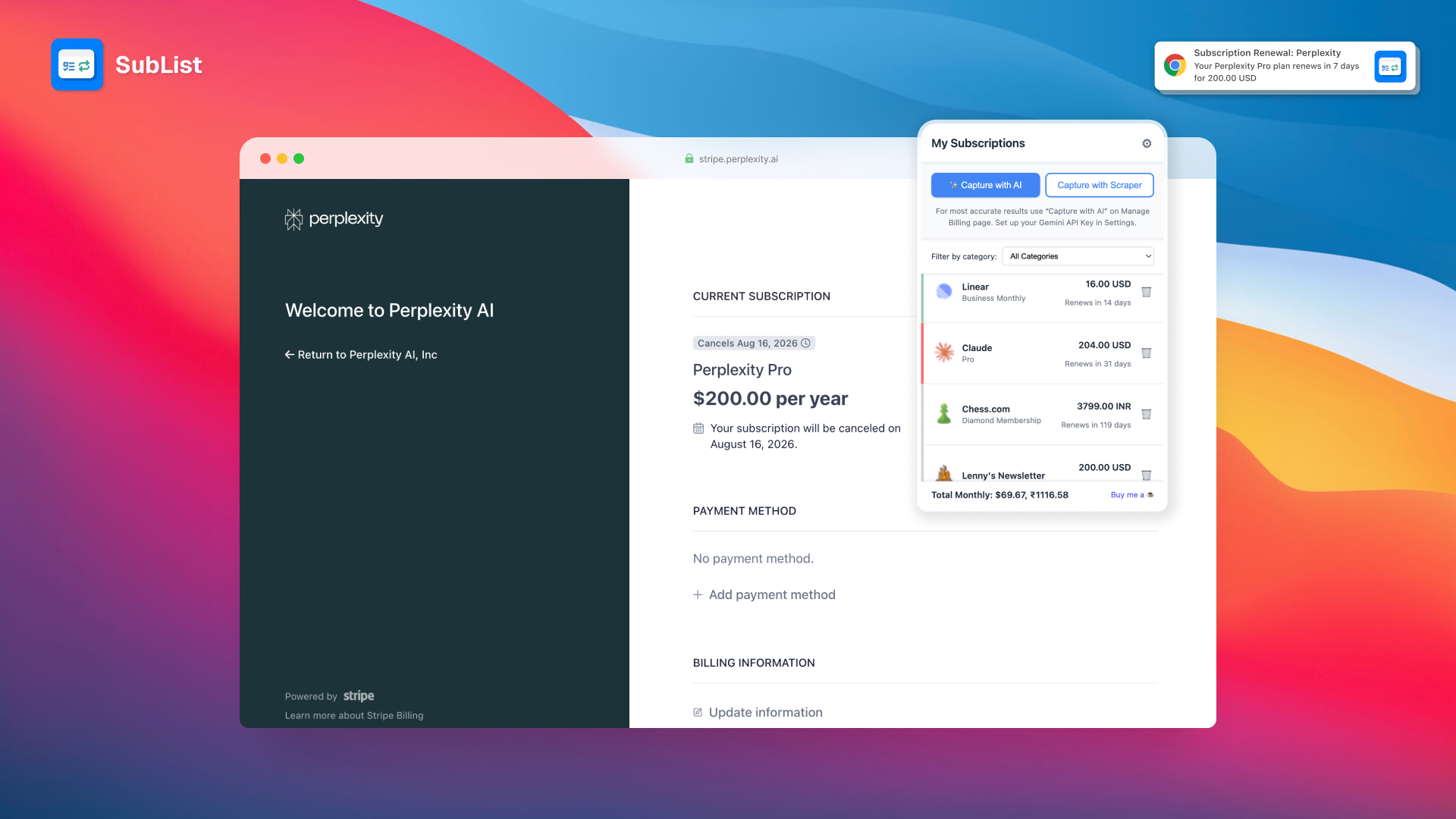Viewport: 1456px width, 819px height.
Task: Select the Capture with AI button
Action: 985,185
